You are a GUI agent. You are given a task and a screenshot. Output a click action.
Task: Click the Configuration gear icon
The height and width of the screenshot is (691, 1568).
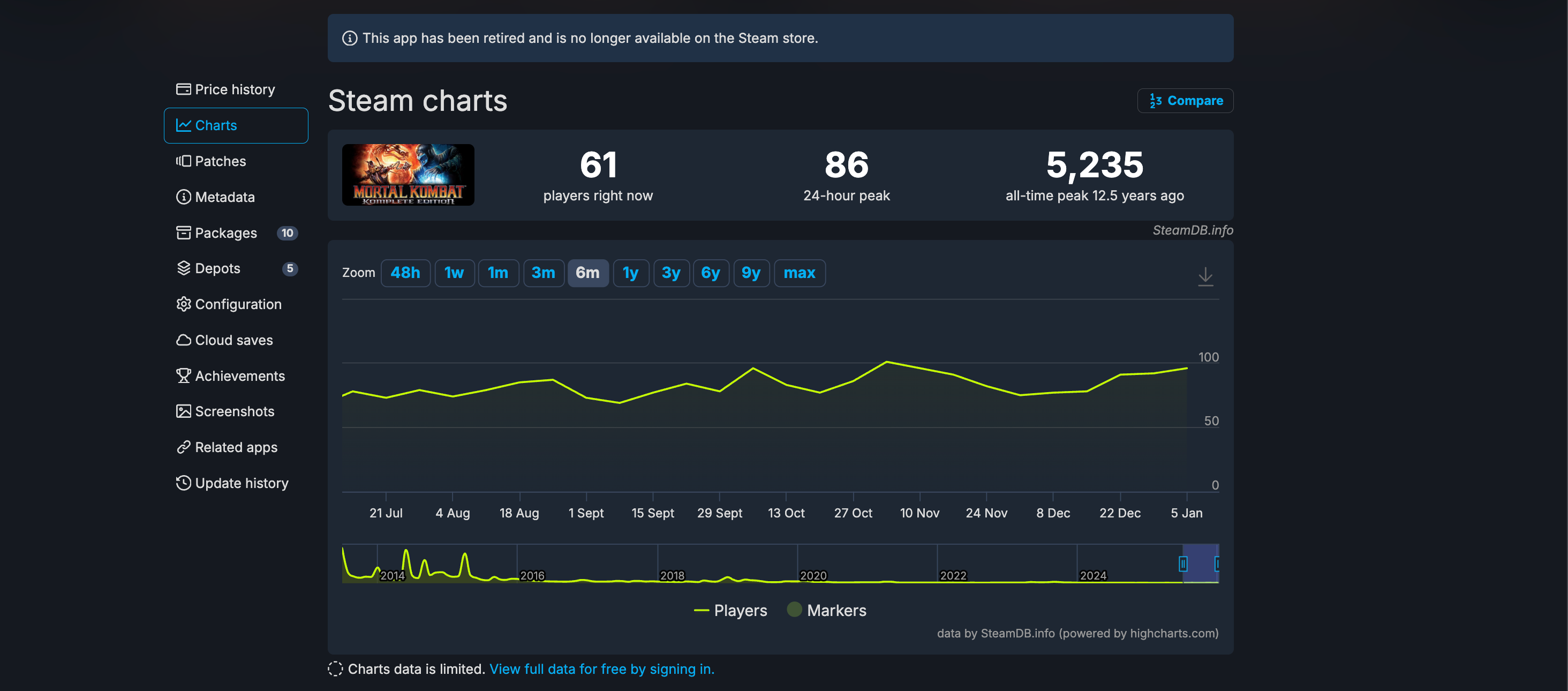click(x=183, y=304)
